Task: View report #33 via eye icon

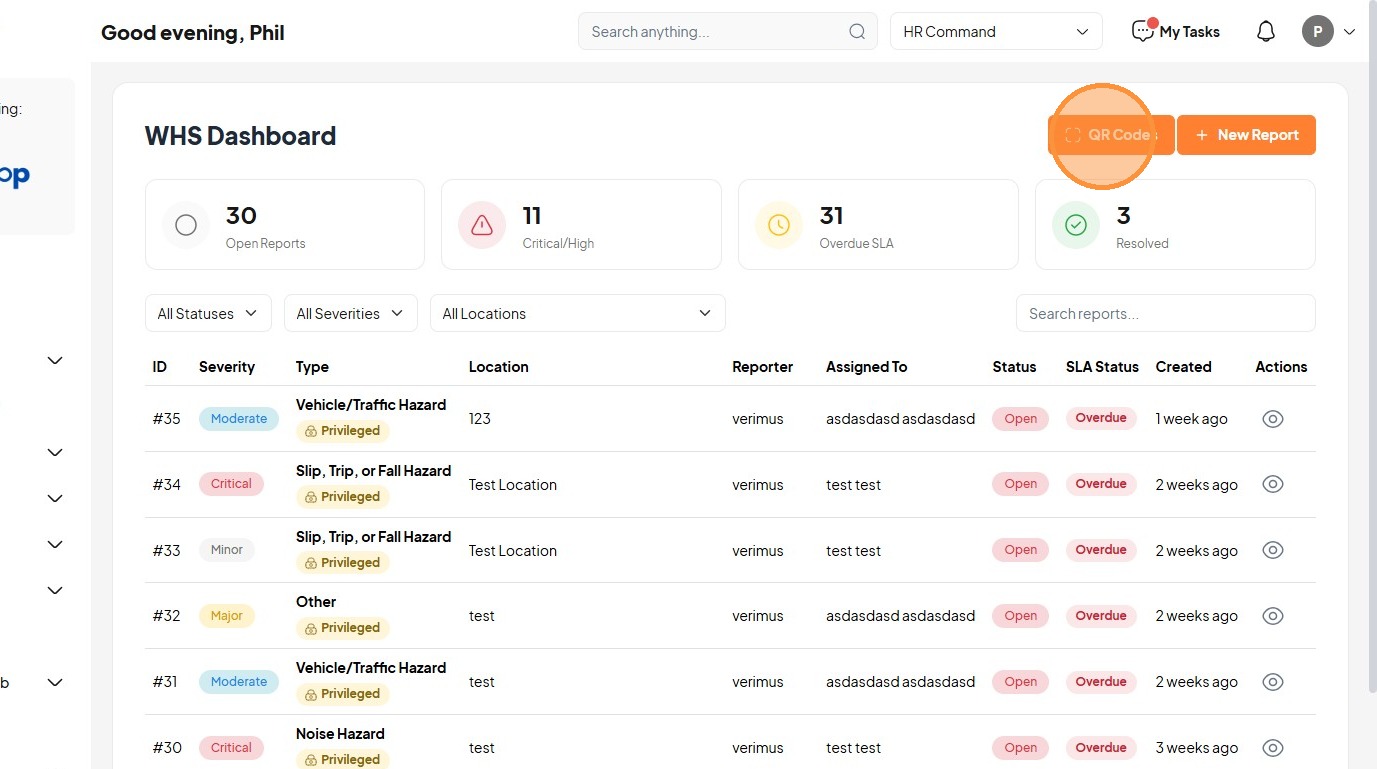Action: pyautogui.click(x=1272, y=550)
